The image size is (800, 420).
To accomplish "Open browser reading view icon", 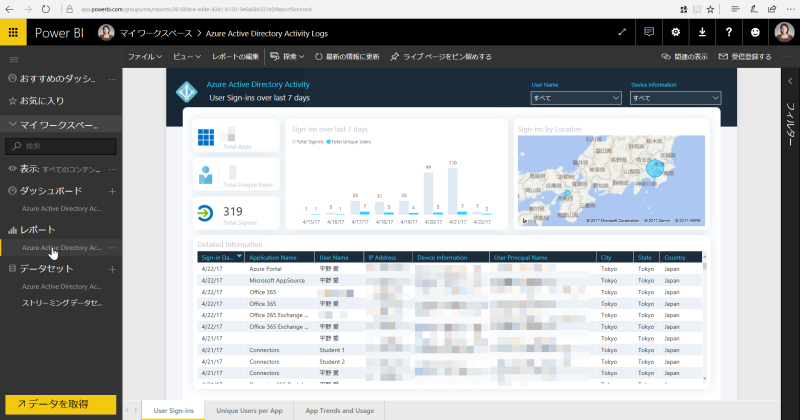I will click(696, 9).
